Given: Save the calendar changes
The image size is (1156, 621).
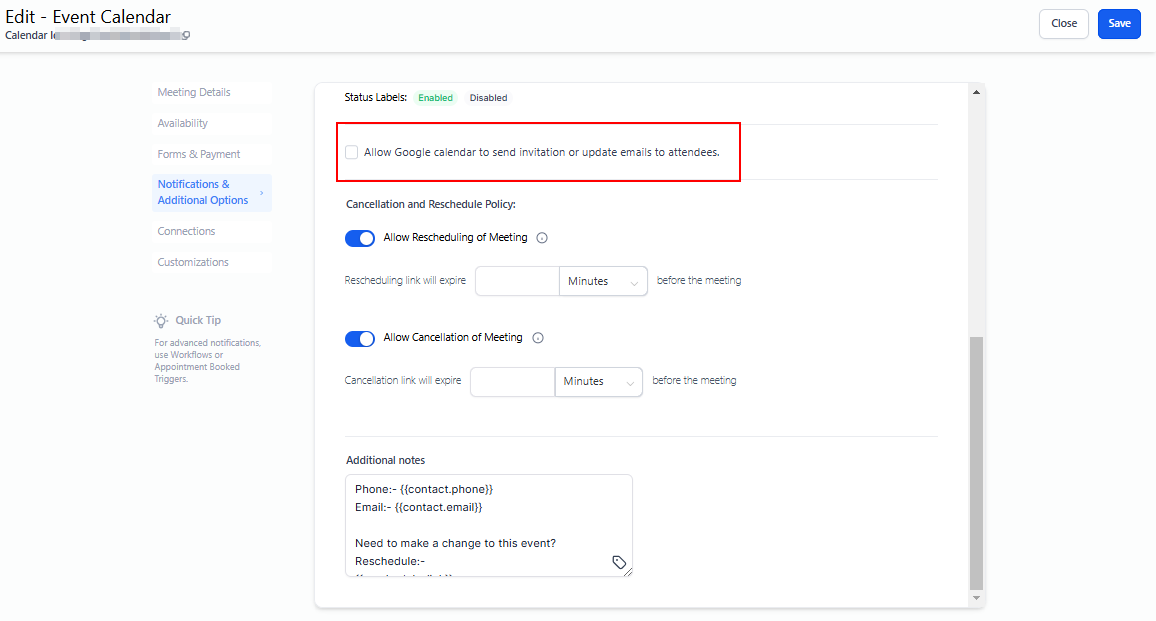Looking at the screenshot, I should click(1119, 23).
